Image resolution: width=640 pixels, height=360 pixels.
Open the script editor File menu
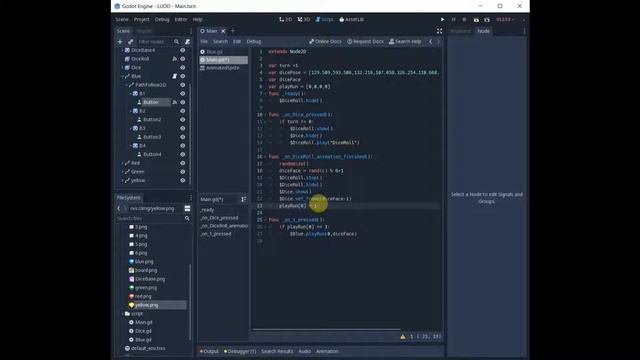204,41
